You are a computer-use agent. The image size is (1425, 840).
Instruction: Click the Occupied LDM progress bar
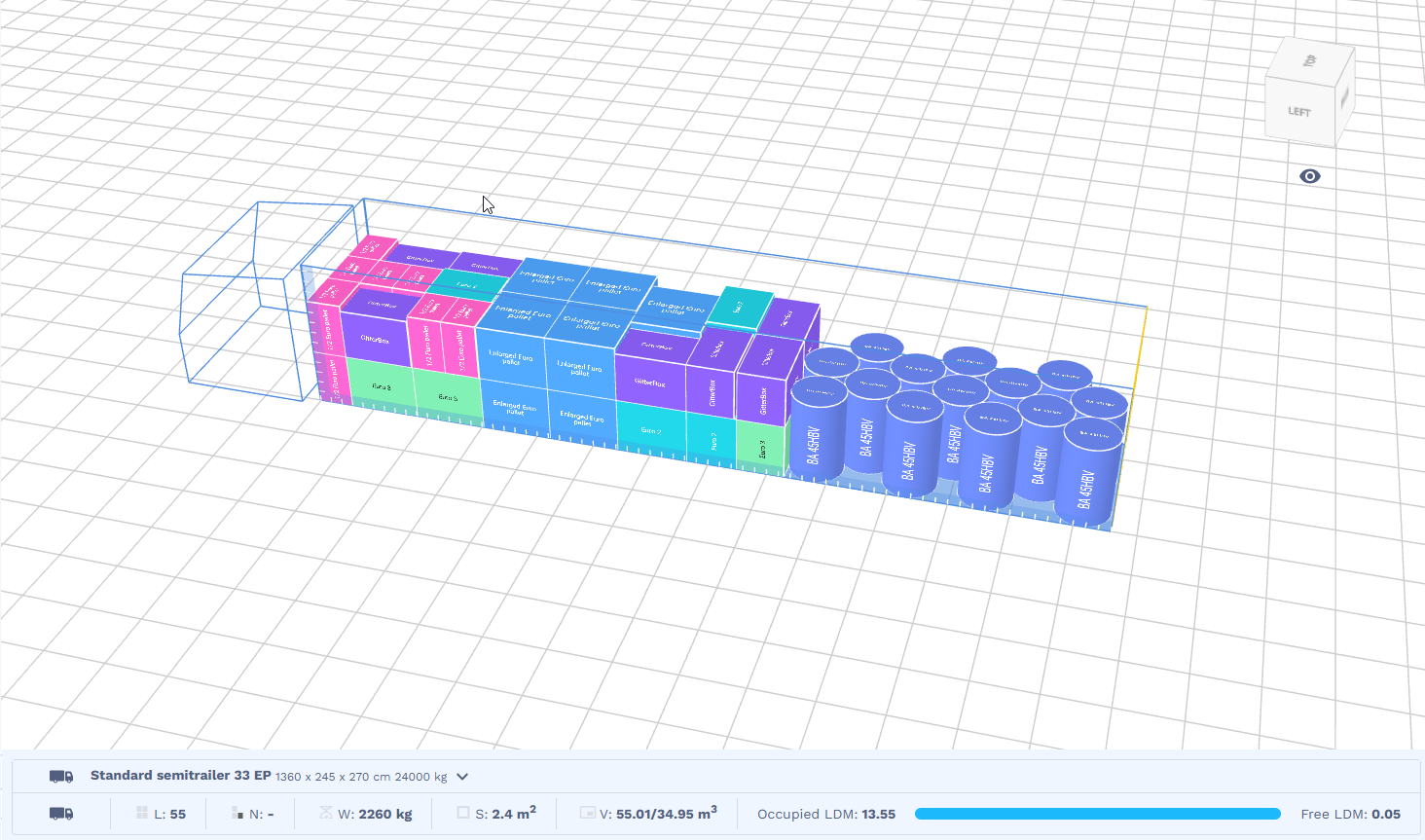coord(1097,814)
